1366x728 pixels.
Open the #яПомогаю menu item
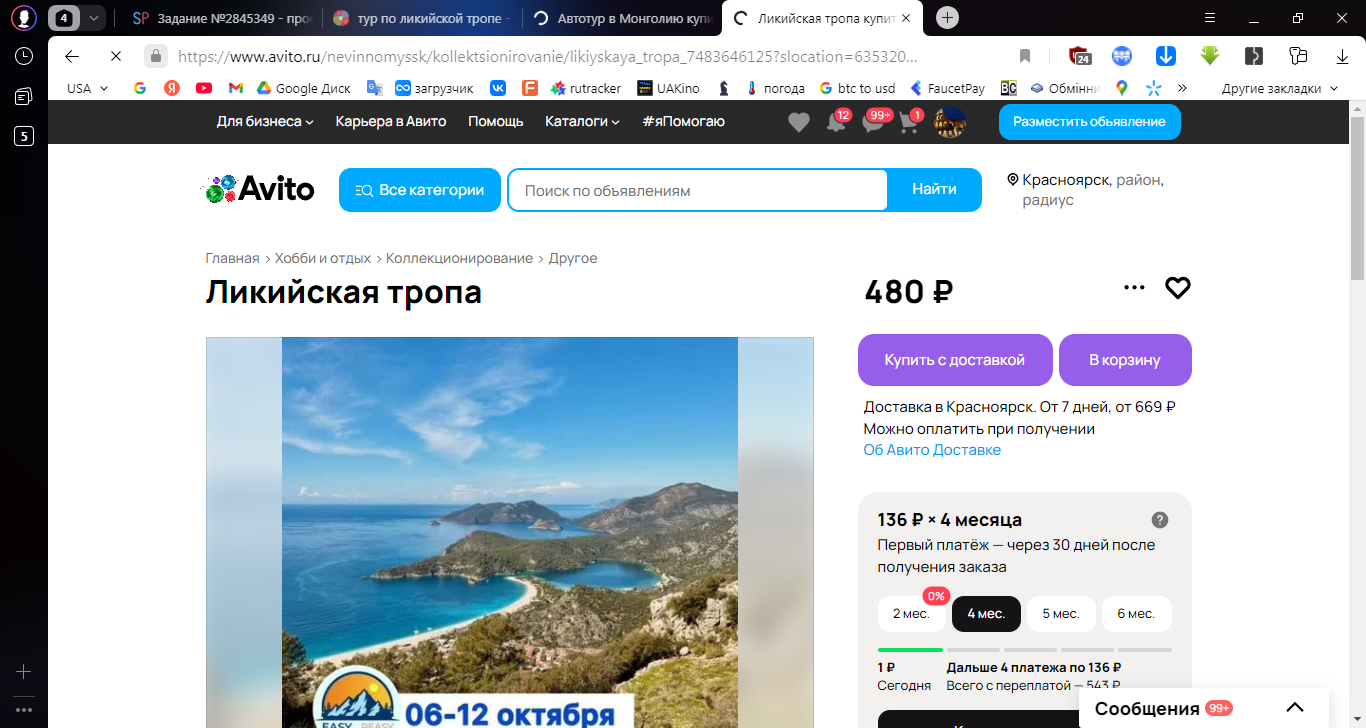(683, 122)
